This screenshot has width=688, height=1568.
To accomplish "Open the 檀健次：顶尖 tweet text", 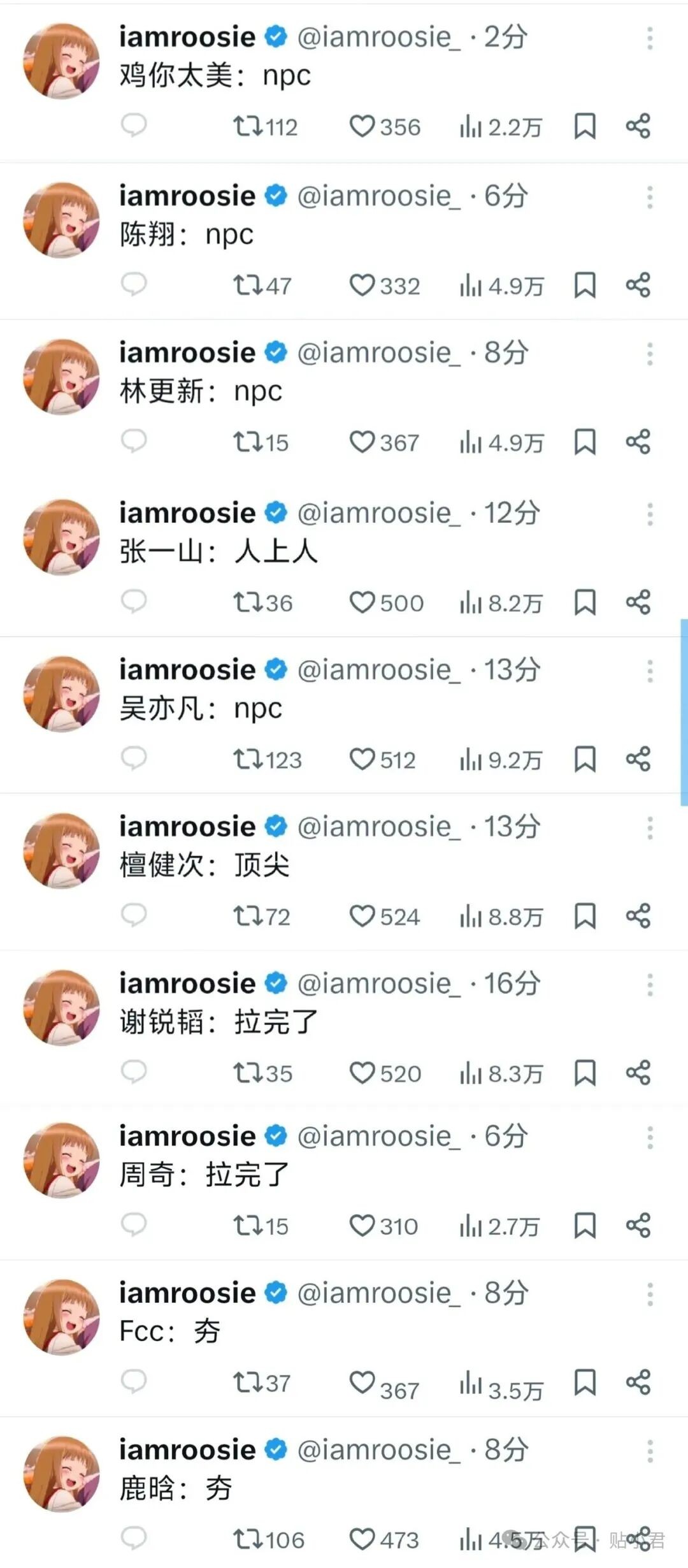I will click(204, 865).
